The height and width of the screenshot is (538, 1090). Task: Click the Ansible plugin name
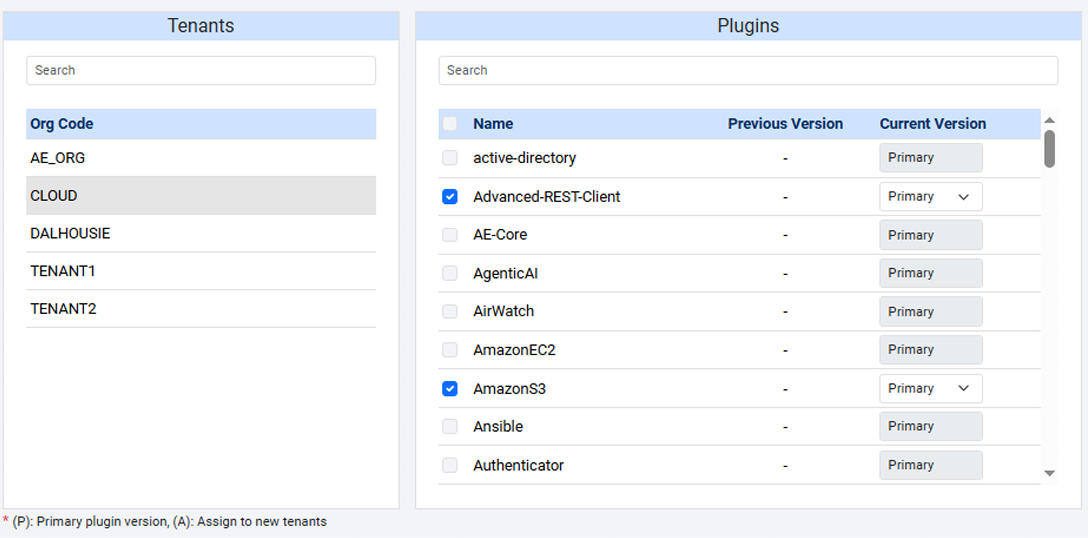point(498,427)
